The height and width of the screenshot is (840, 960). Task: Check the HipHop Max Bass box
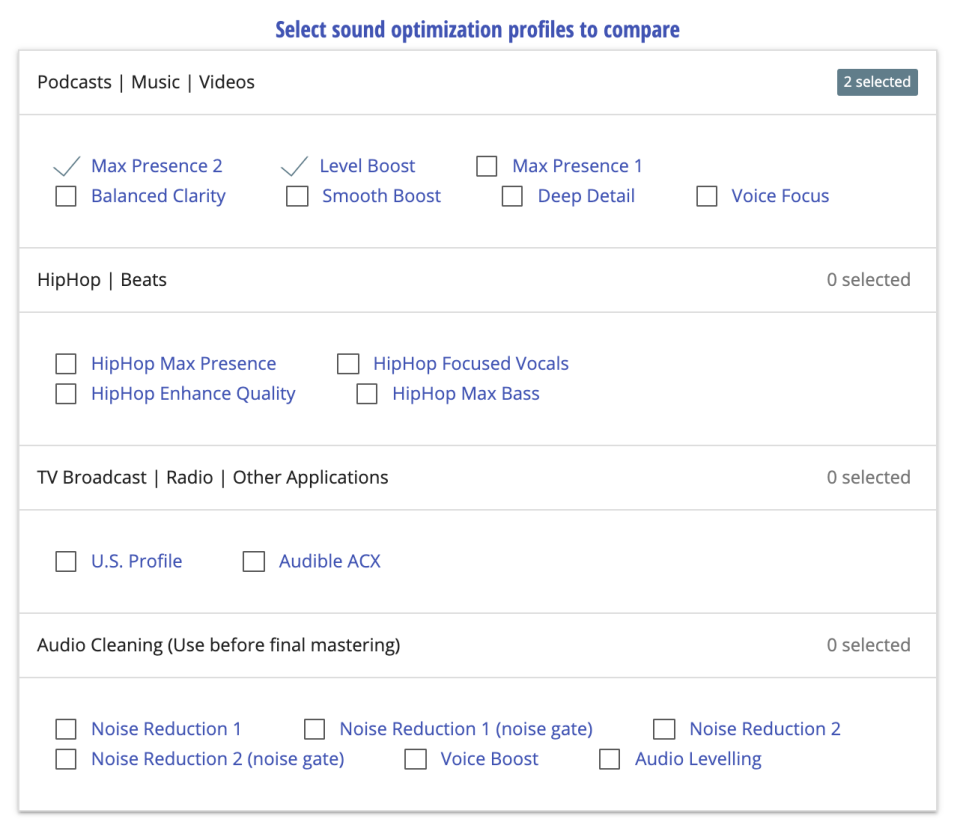(367, 394)
